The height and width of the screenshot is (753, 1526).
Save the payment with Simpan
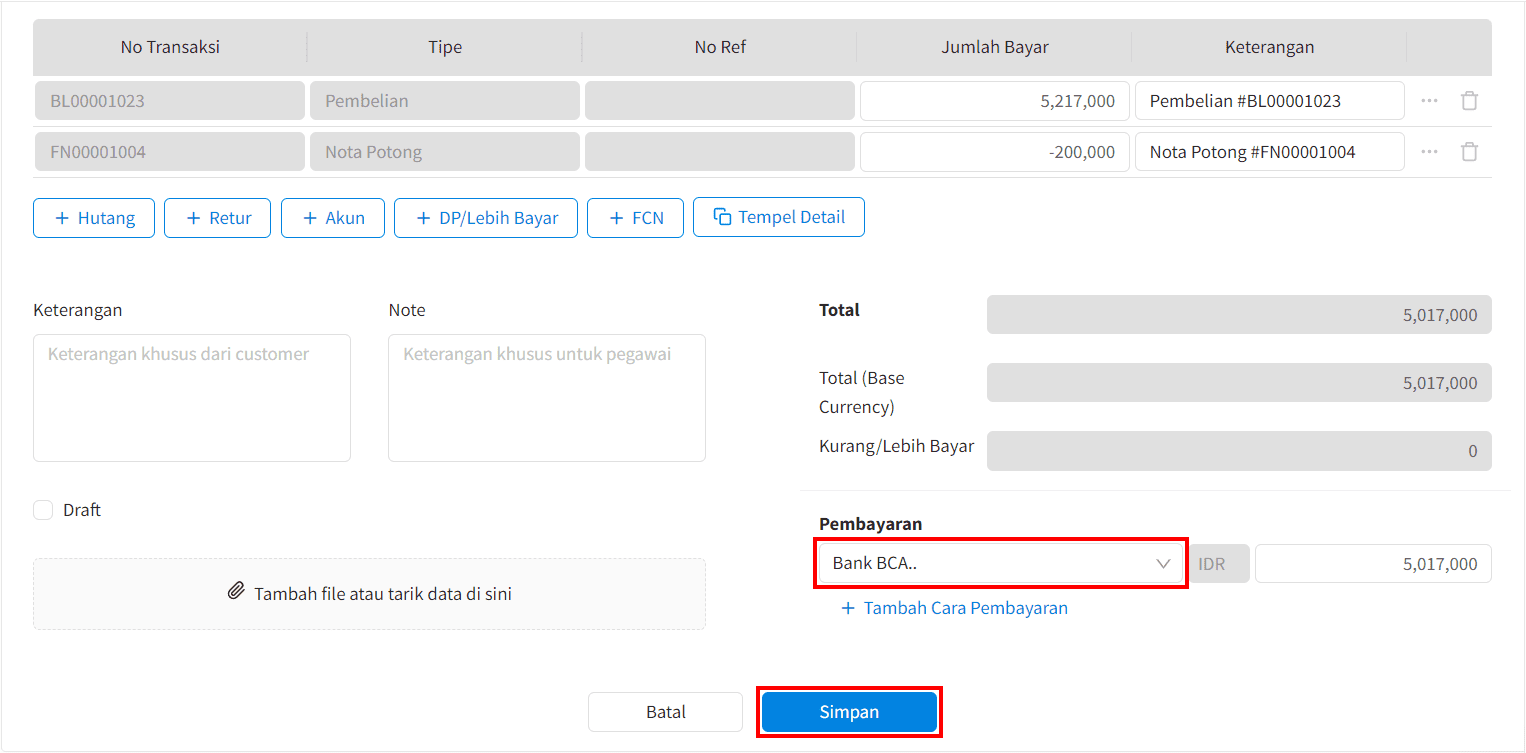849,712
